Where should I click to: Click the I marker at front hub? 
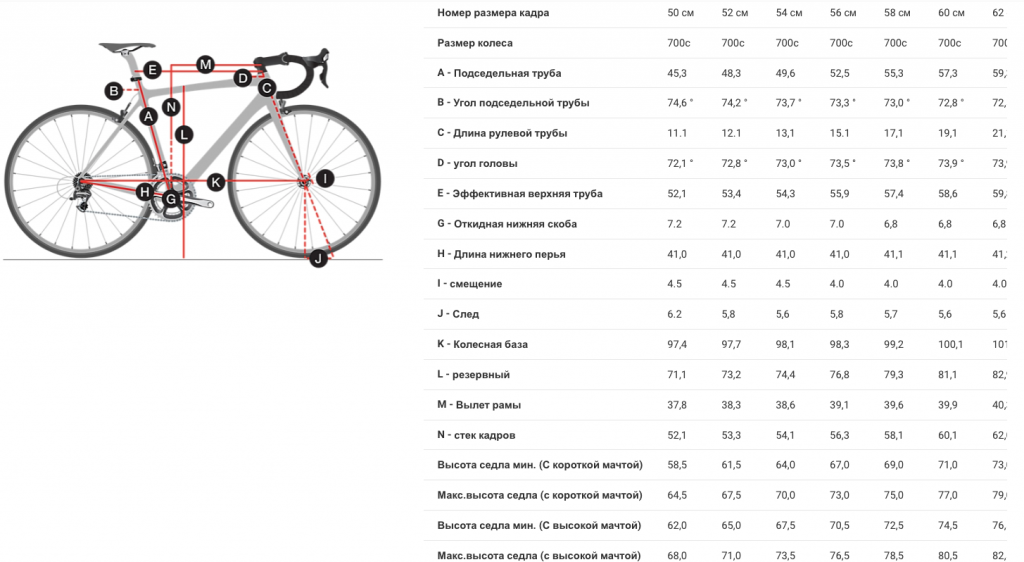[324, 178]
